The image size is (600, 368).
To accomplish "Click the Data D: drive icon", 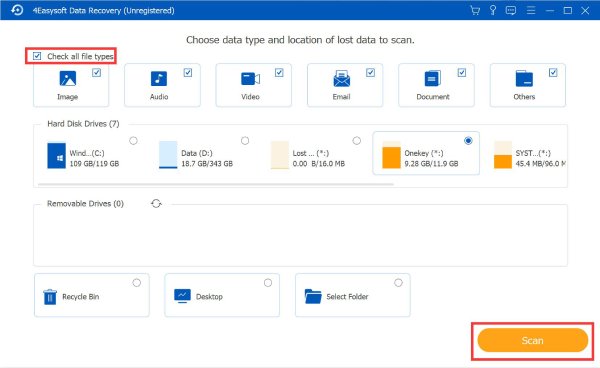I will pos(168,155).
